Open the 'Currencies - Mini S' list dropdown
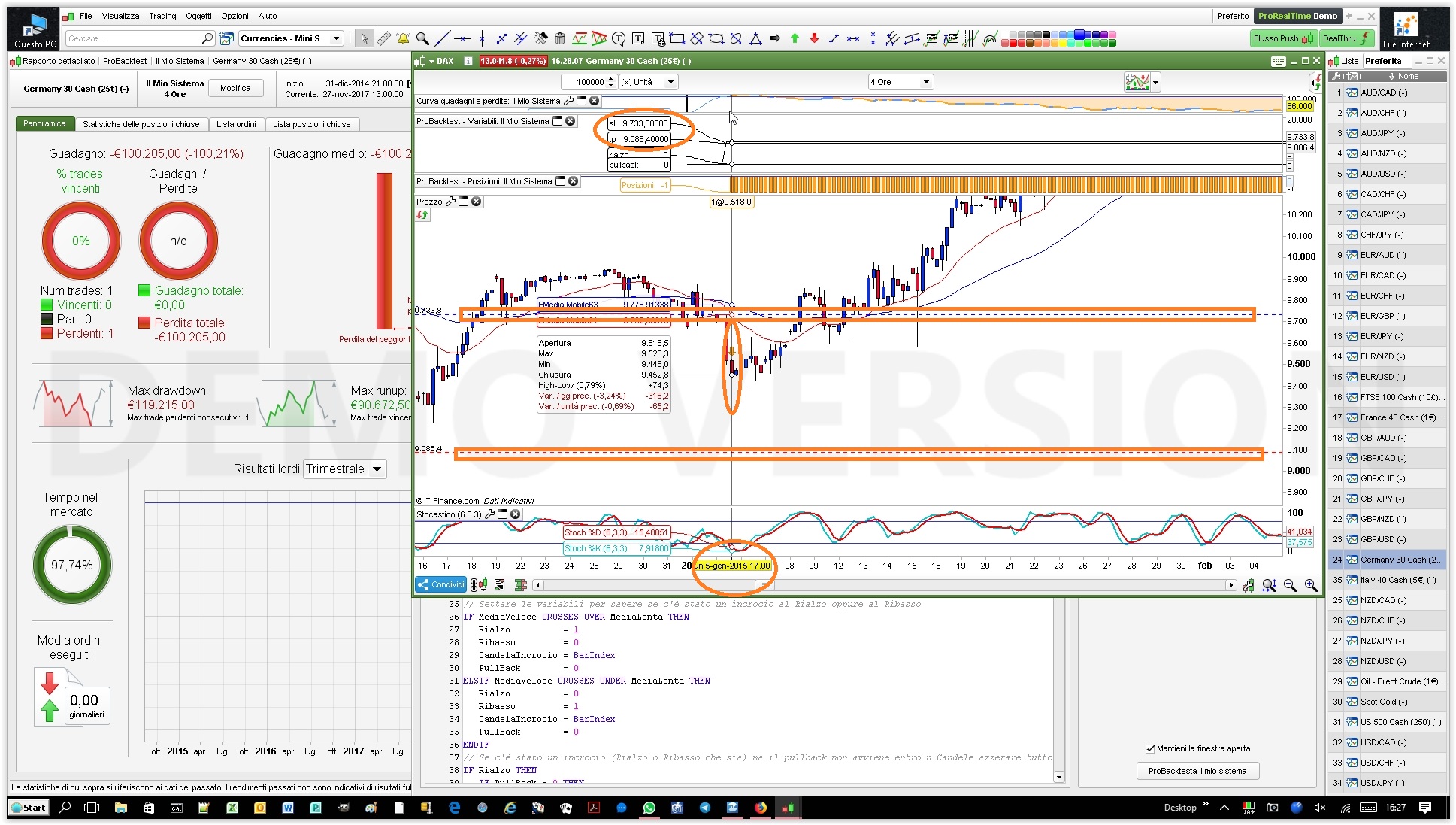This screenshot has width=1456, height=825. click(336, 38)
